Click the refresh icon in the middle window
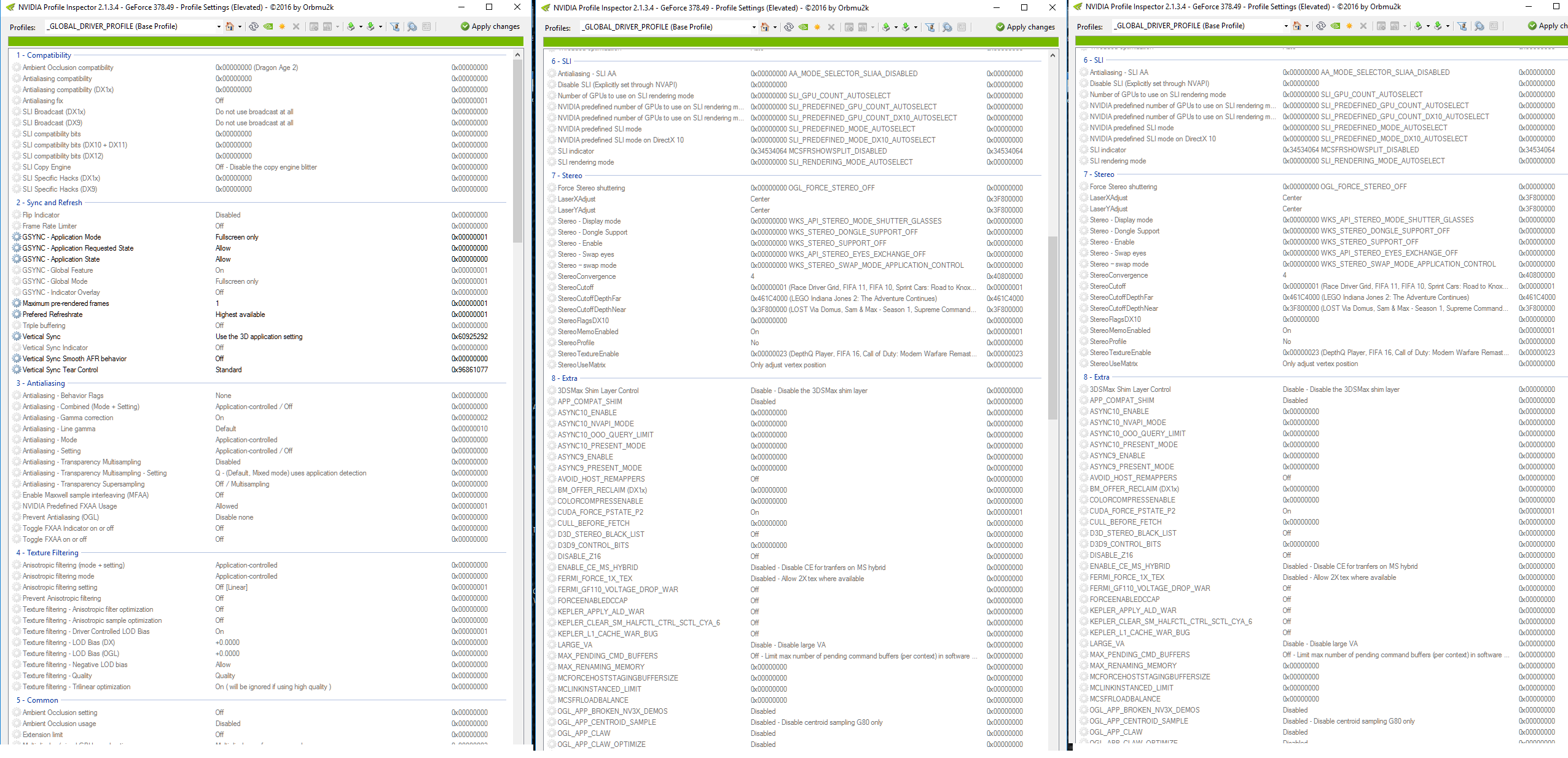The height and width of the screenshot is (758, 1568). pos(788,27)
